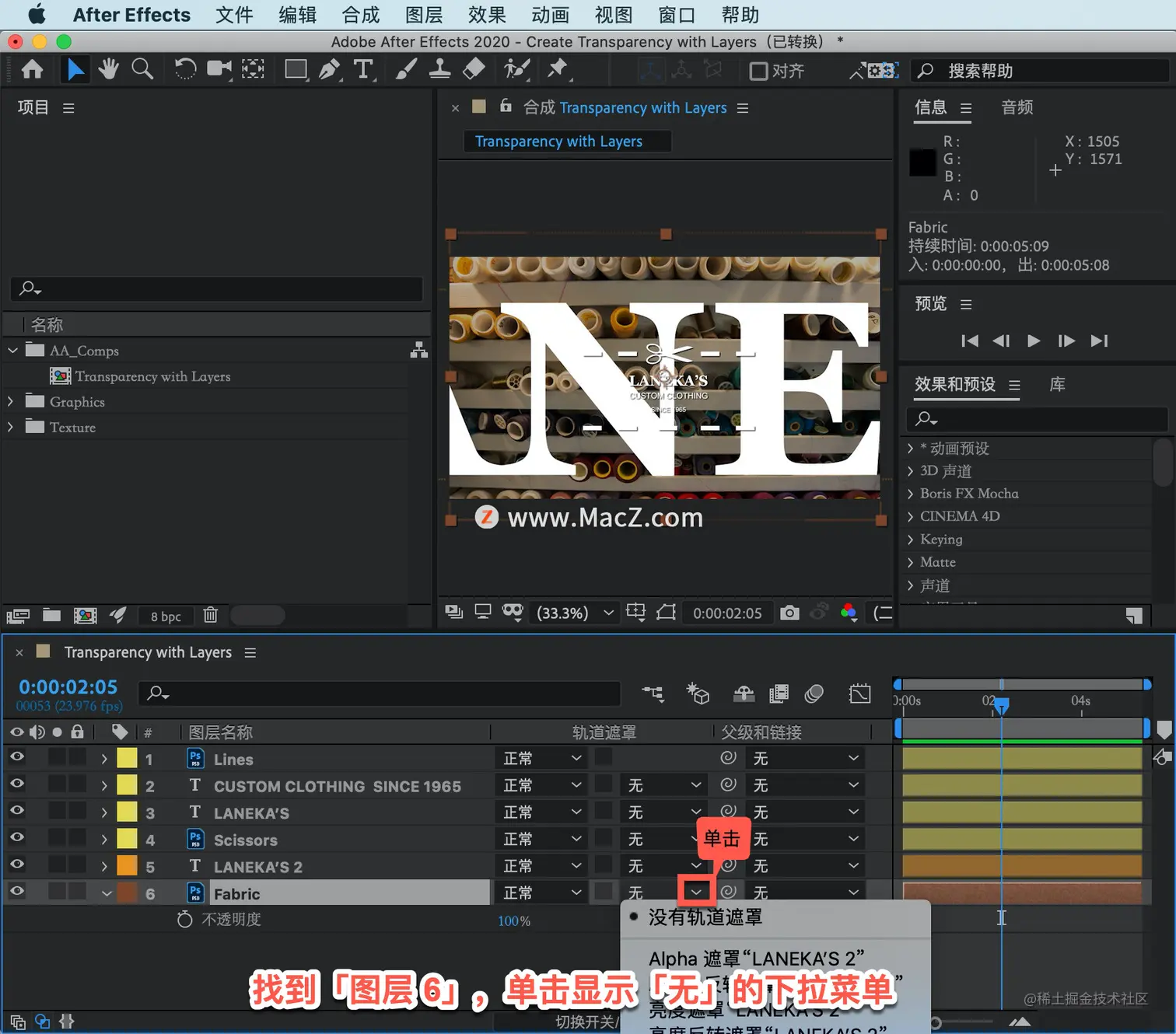This screenshot has height=1034, width=1176.
Task: Click the LANEKA'S 2 orange label swatch
Action: click(127, 865)
